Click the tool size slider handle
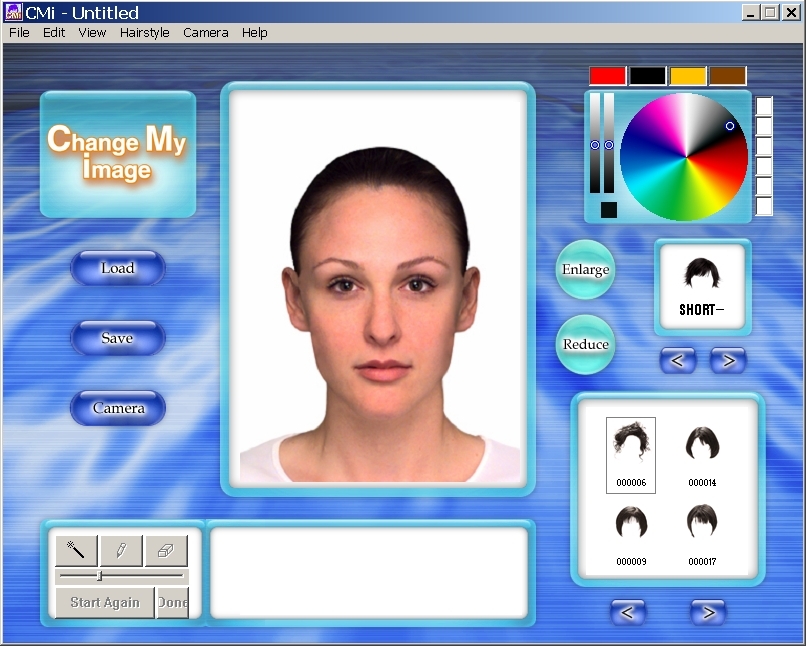This screenshot has width=807, height=647. point(99,576)
